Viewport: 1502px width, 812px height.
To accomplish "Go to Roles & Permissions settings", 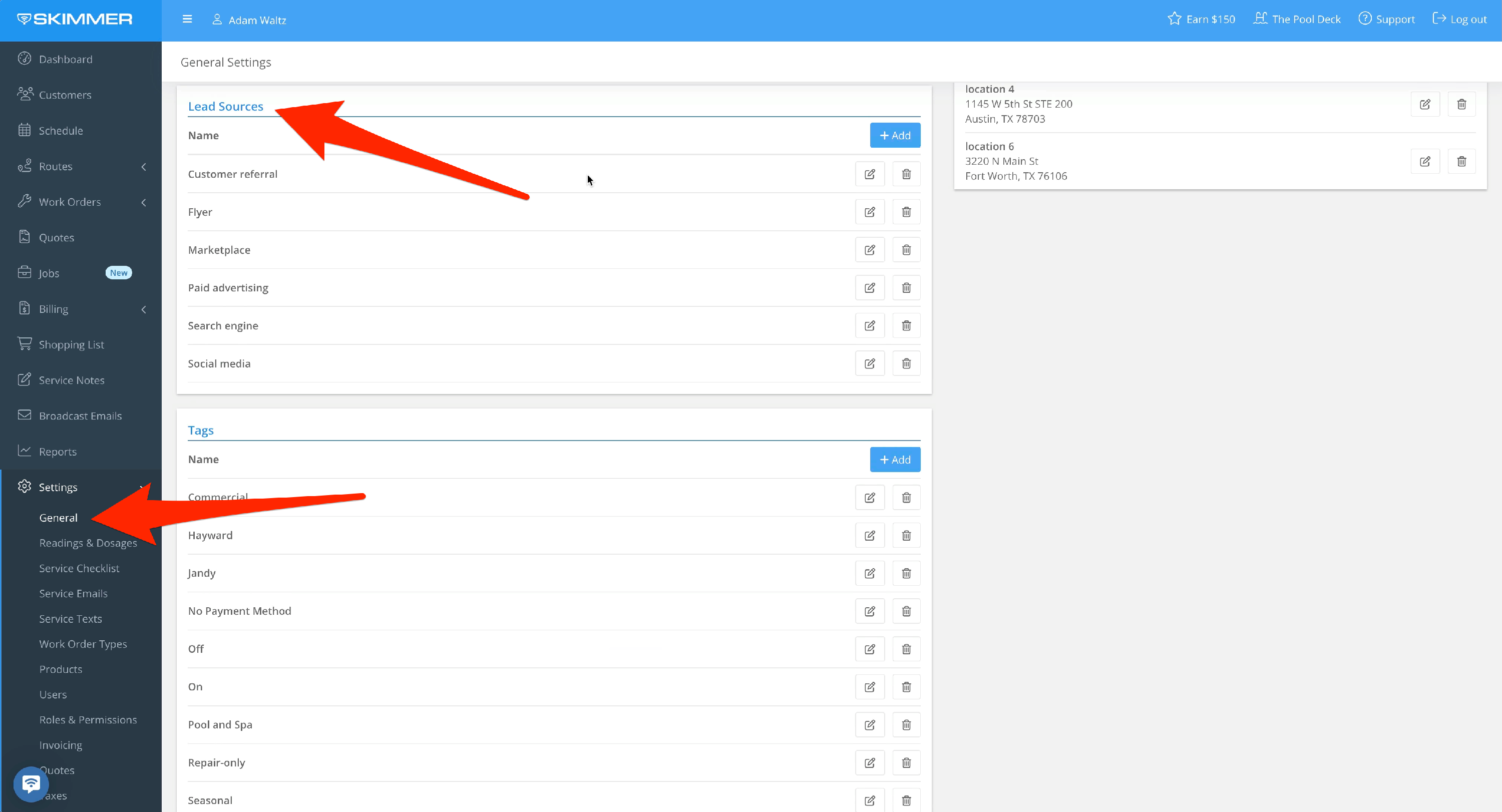I will pyautogui.click(x=88, y=720).
